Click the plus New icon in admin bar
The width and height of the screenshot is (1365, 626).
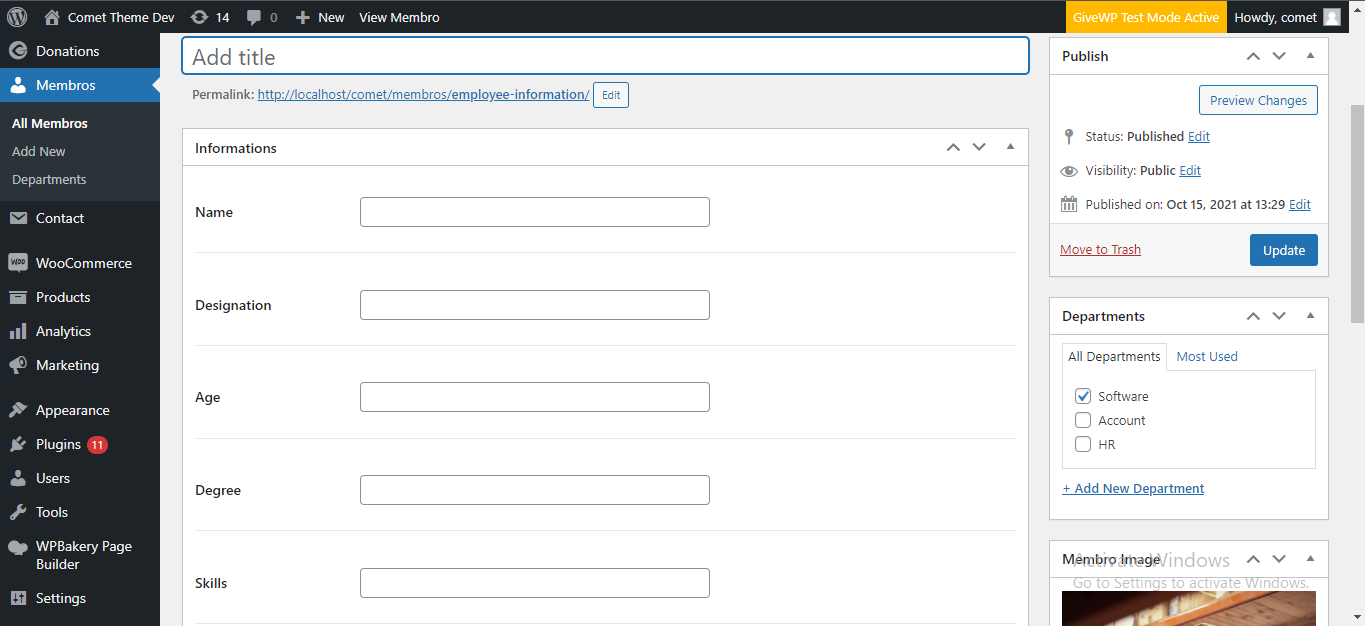(x=303, y=17)
